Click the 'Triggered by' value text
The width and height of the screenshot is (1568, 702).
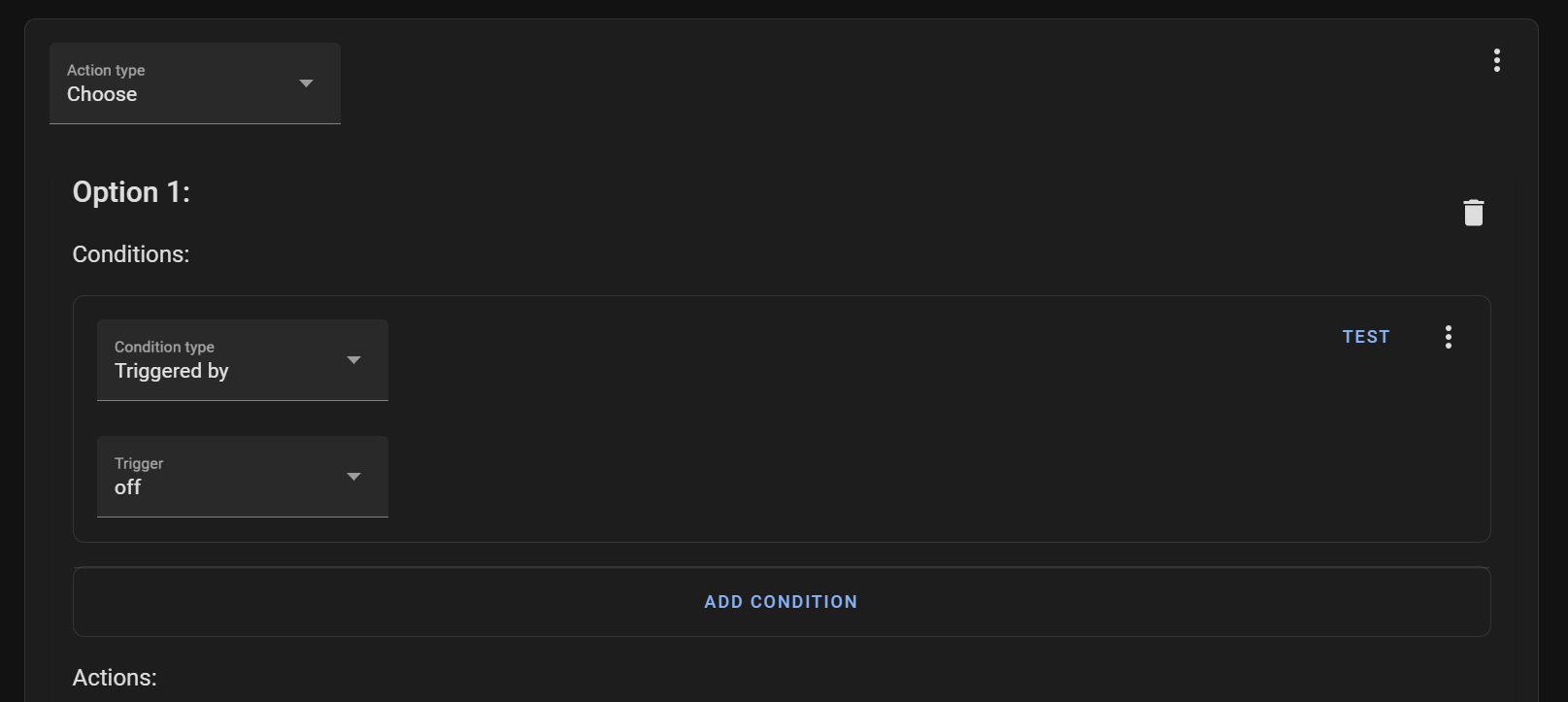172,371
